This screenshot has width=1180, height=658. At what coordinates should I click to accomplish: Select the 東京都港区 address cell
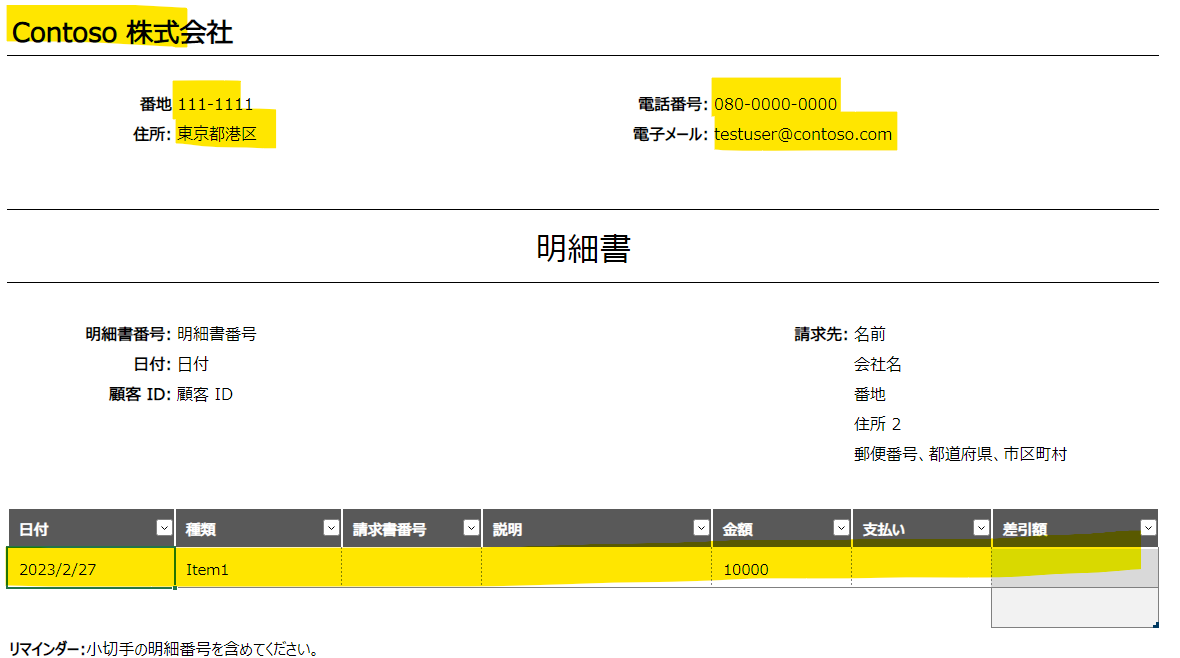217,134
